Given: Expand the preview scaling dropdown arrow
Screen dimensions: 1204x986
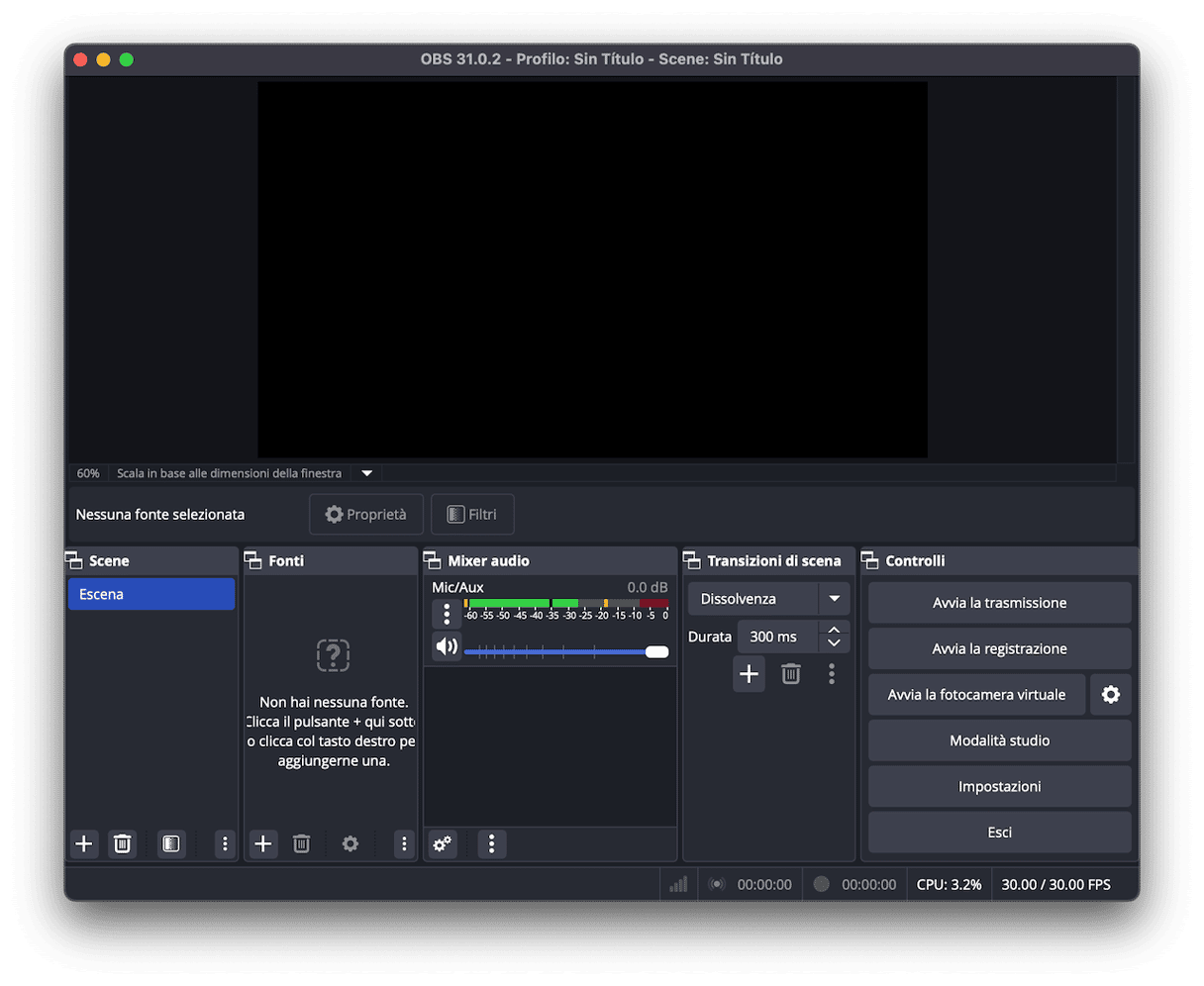Looking at the screenshot, I should (366, 473).
